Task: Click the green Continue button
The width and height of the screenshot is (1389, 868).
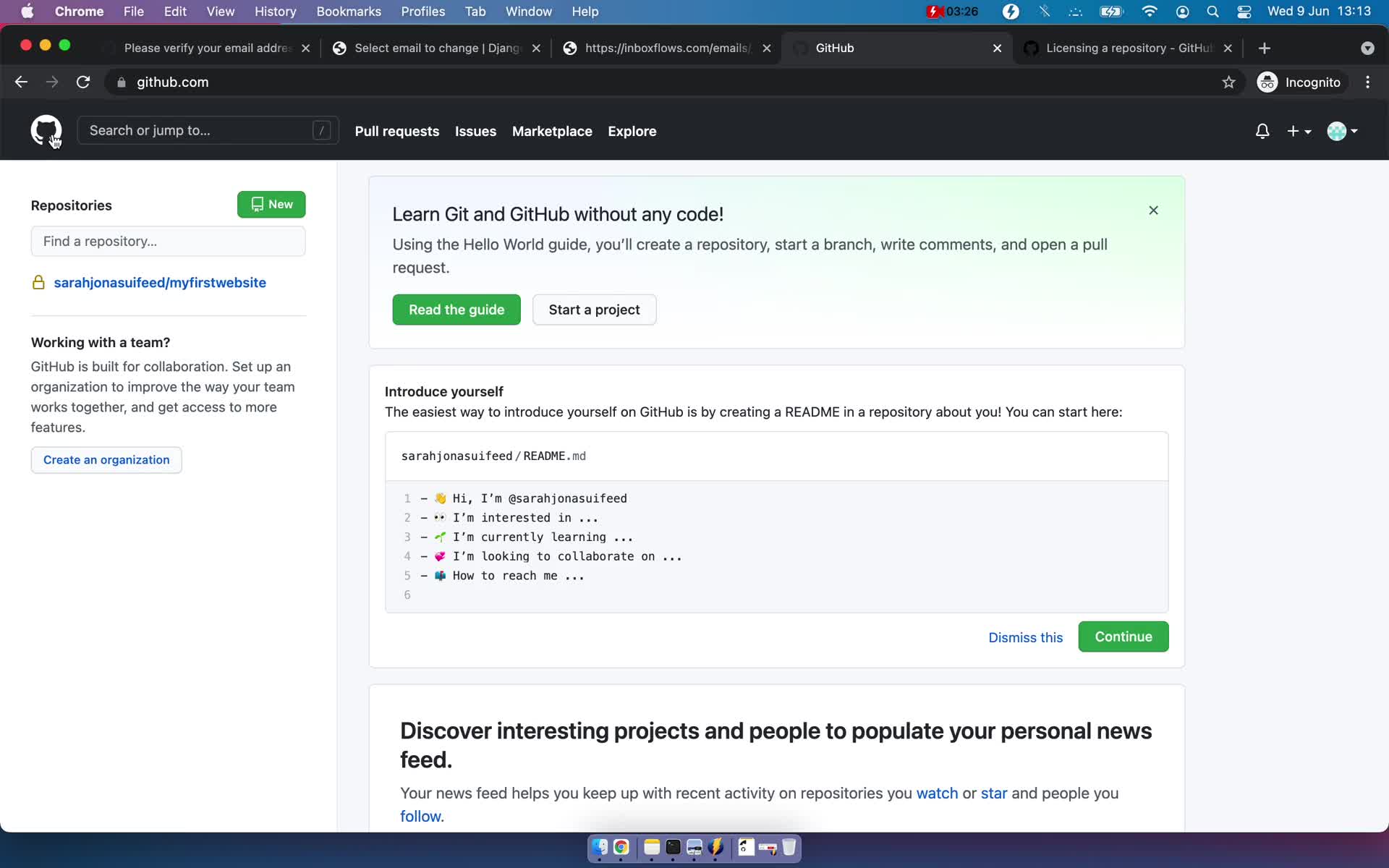Action: [1123, 637]
